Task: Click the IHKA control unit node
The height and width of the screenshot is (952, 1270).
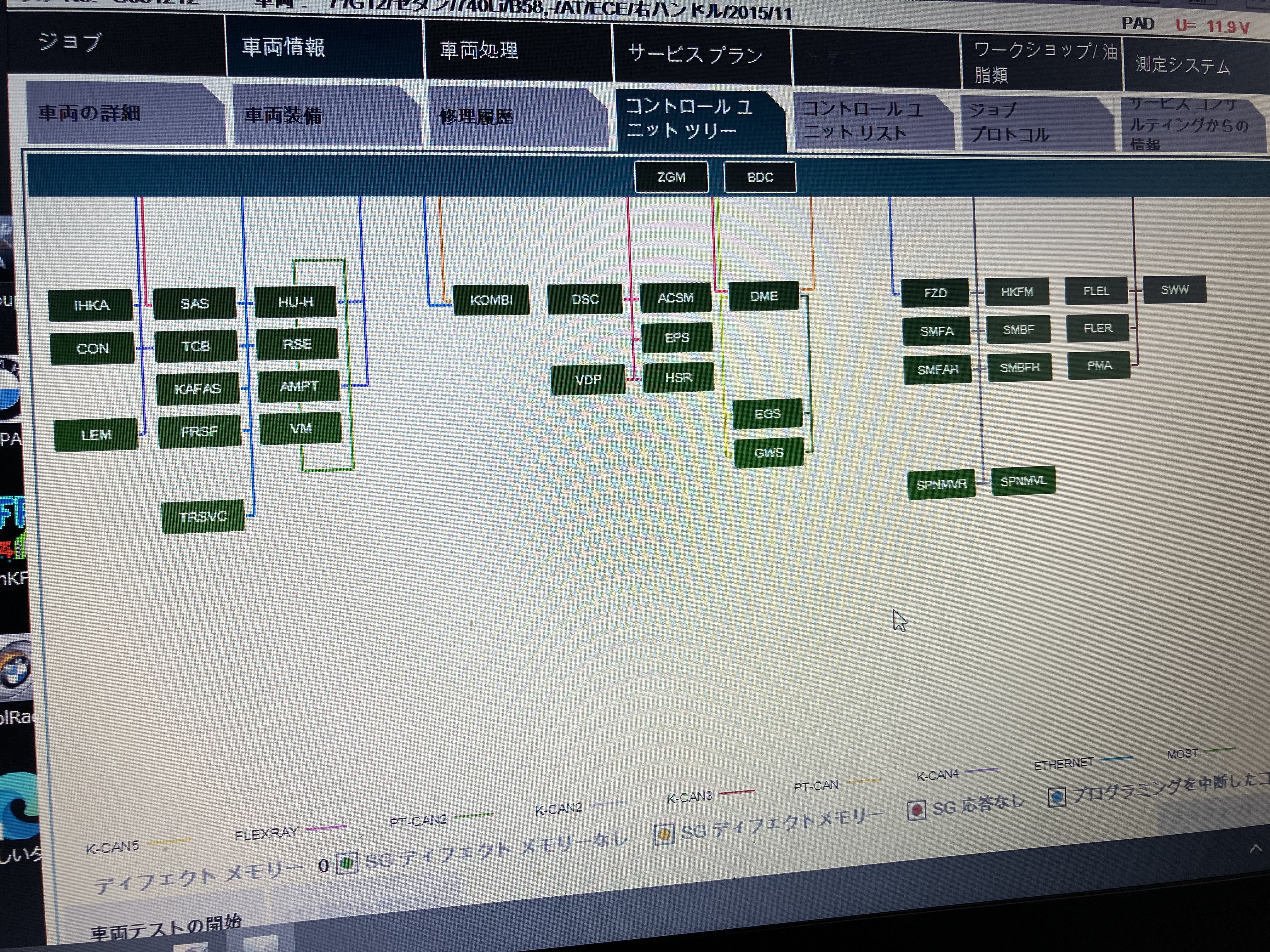Action: coord(91,305)
